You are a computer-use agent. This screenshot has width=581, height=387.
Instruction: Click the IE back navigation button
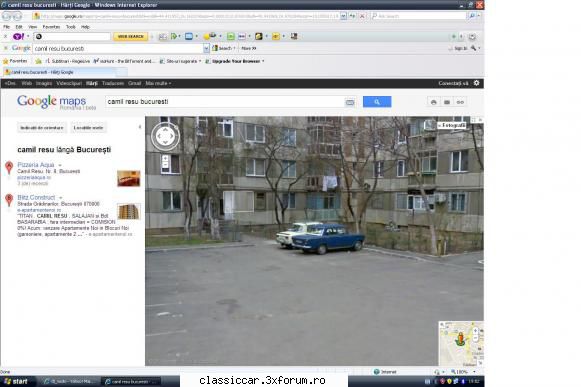pos(7,16)
